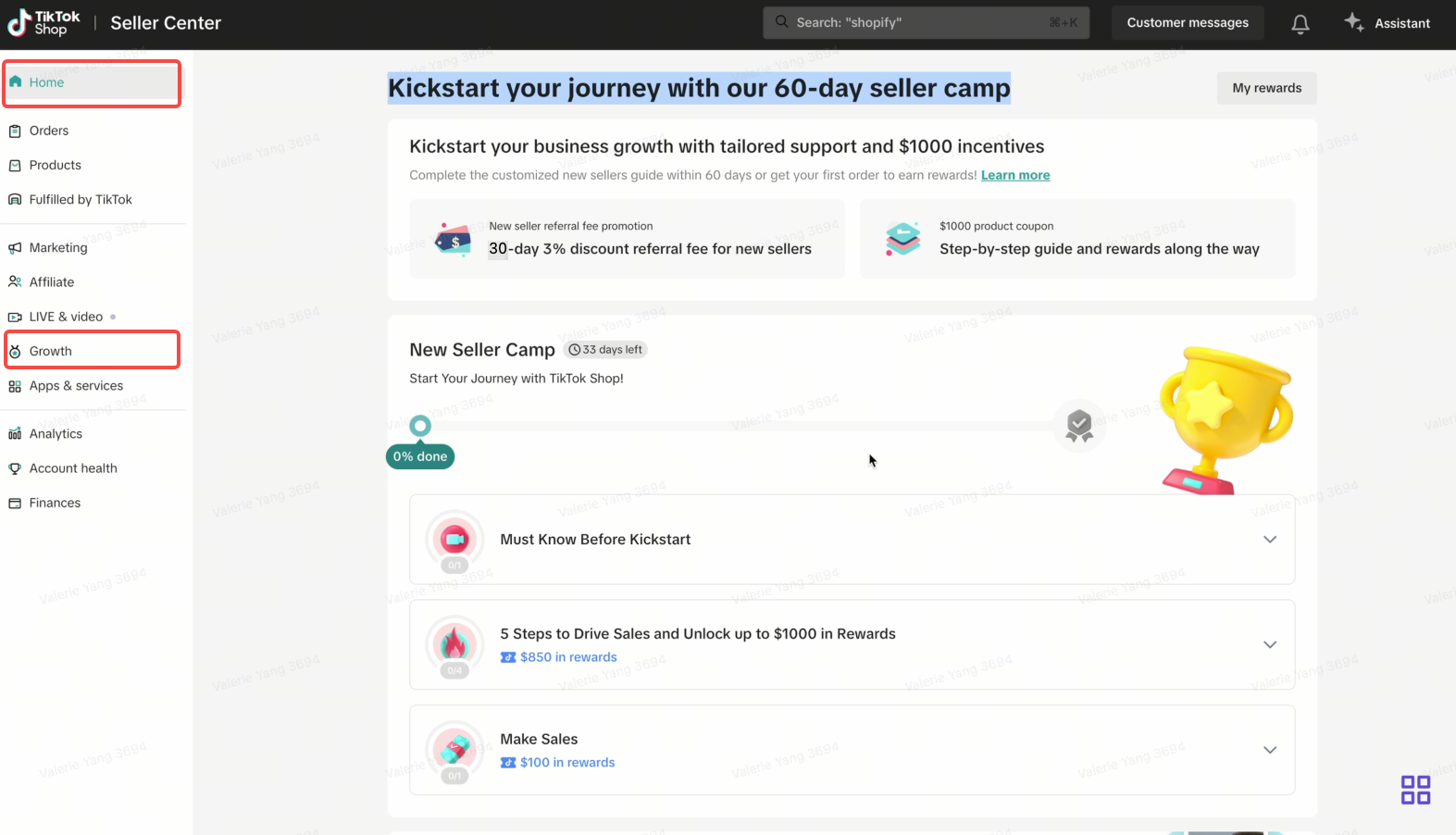Click the My rewards button
The height and width of the screenshot is (835, 1456).
1266,88
